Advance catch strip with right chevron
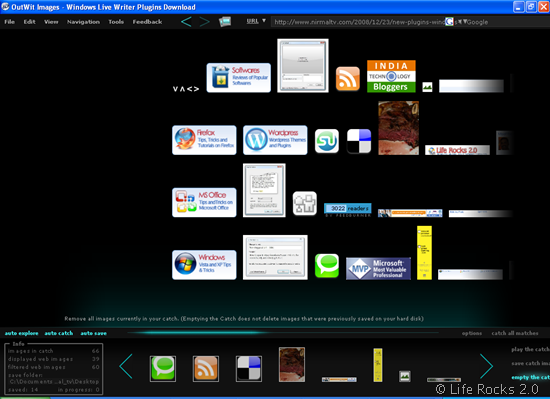 [x=486, y=366]
